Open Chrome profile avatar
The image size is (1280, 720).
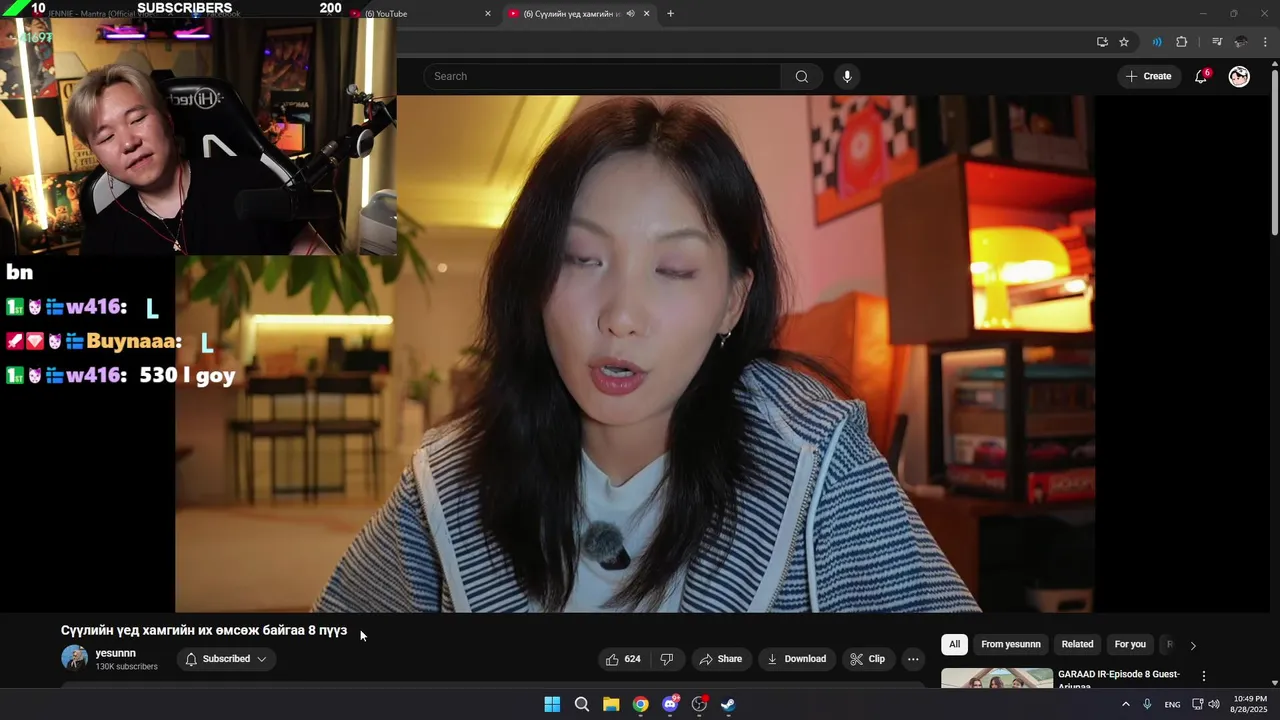coord(1241,42)
